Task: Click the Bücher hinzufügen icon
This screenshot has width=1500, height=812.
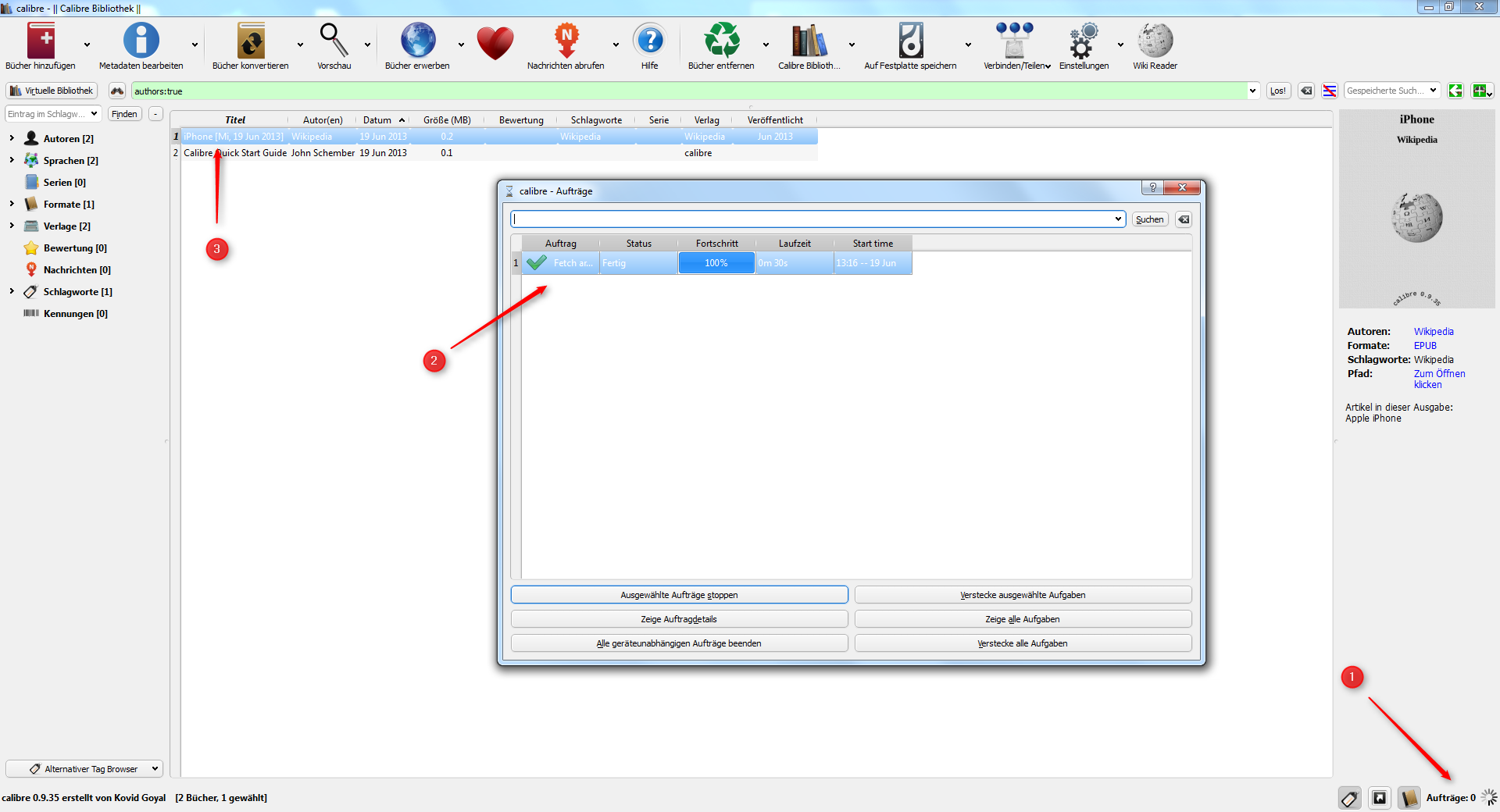Action: [41, 42]
